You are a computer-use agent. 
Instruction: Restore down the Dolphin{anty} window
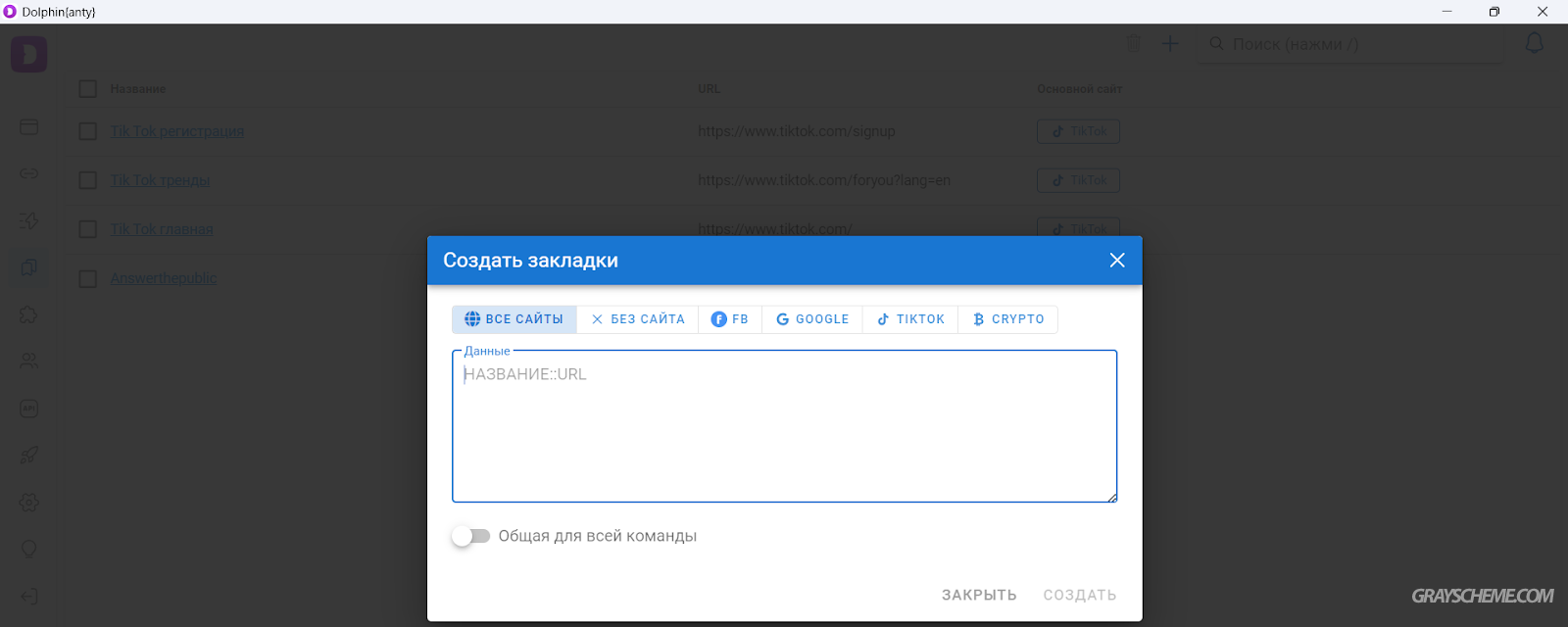pos(1494,12)
